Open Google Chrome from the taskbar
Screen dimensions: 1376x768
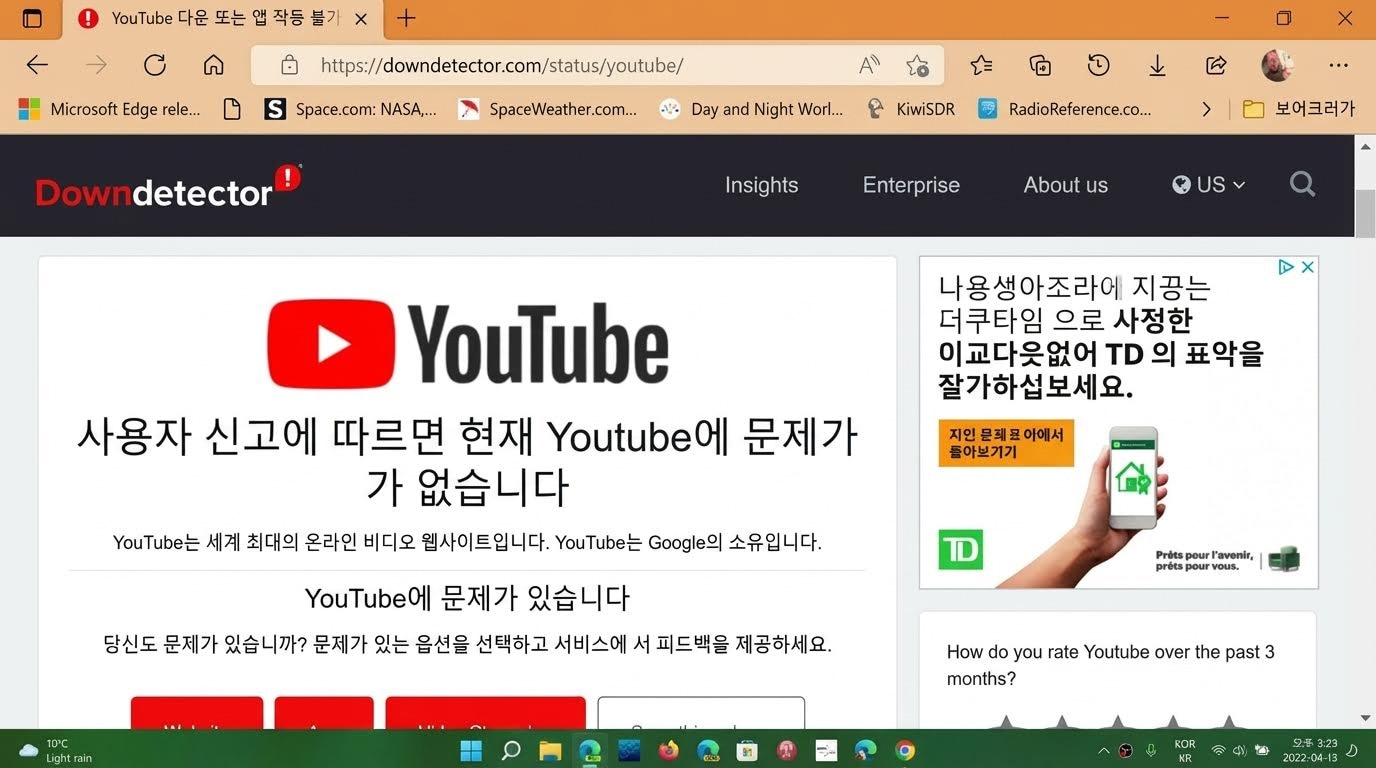(904, 750)
